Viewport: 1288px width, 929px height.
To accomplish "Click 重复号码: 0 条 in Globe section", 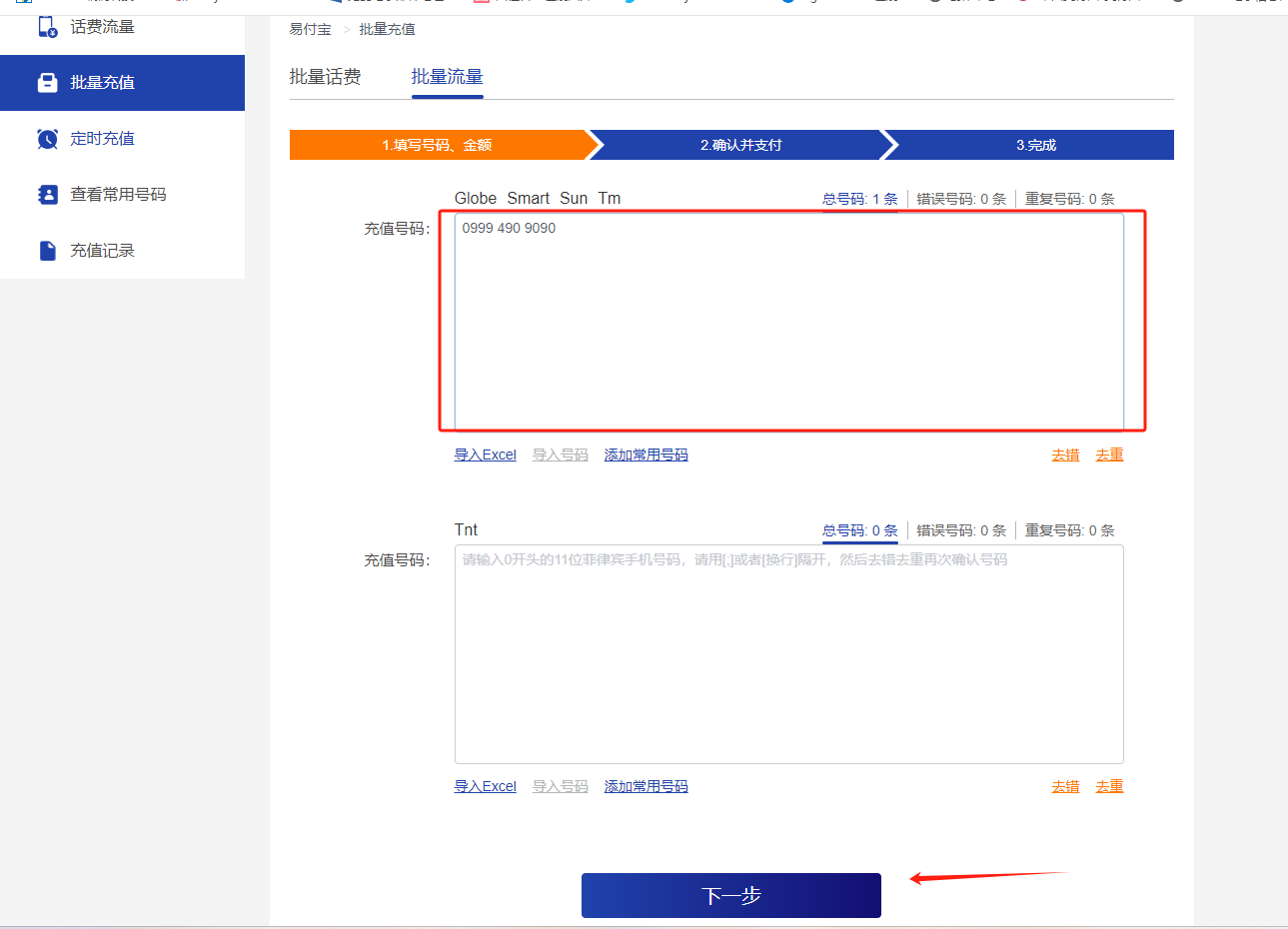I will click(x=1070, y=199).
